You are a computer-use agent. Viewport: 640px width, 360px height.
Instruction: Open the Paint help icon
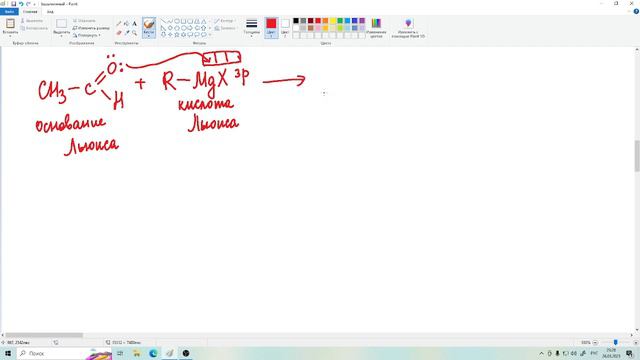coord(636,11)
